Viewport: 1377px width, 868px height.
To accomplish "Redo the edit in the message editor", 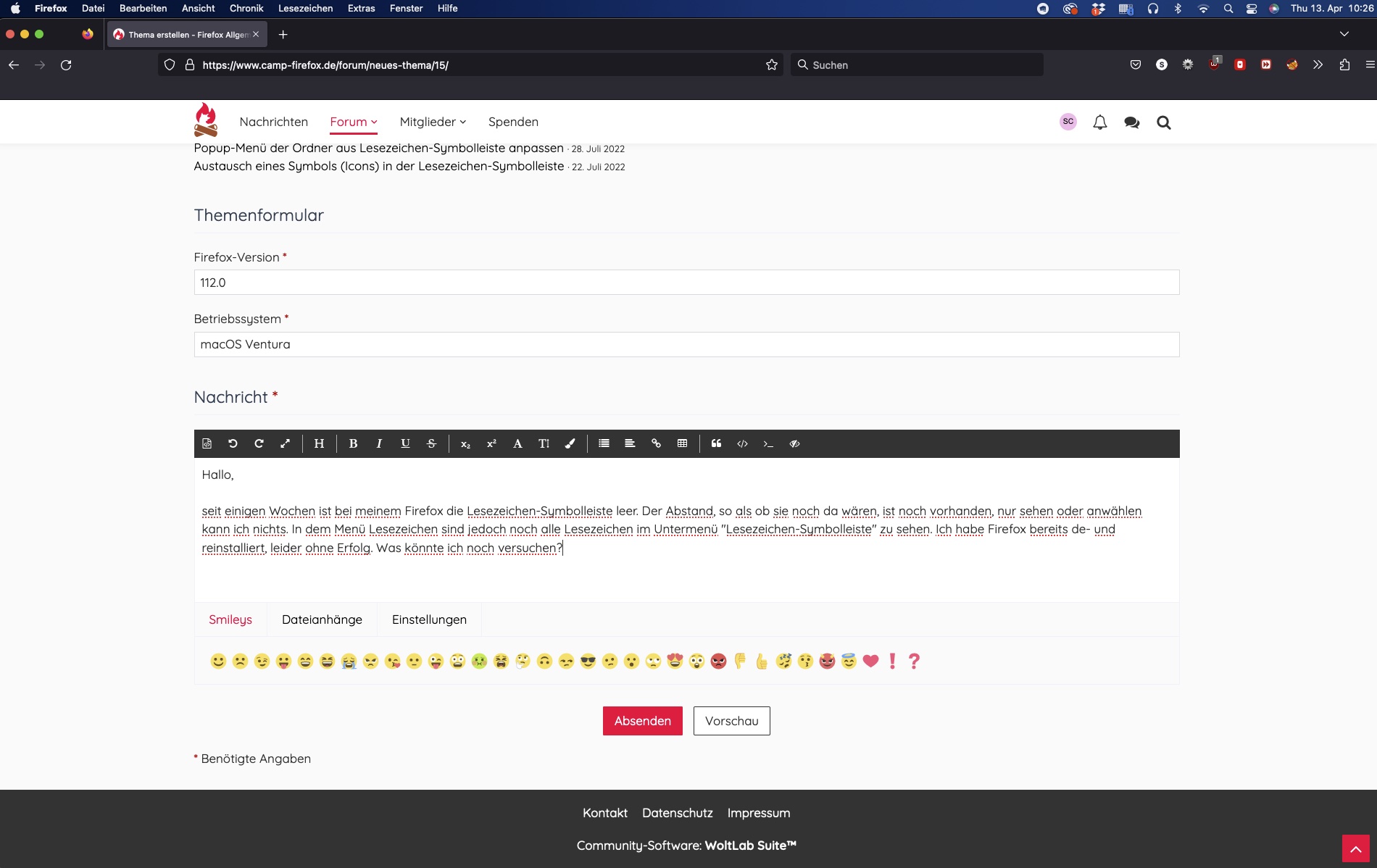I will 259,443.
